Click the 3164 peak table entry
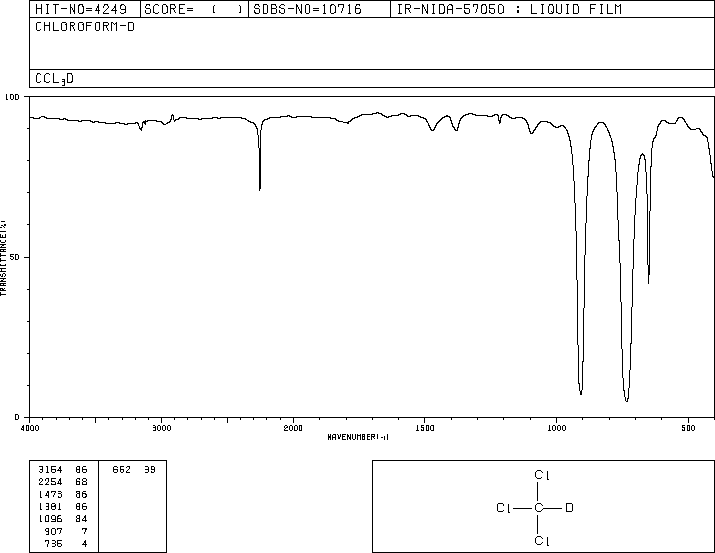Image resolution: width=715 pixels, height=553 pixels. click(63, 470)
